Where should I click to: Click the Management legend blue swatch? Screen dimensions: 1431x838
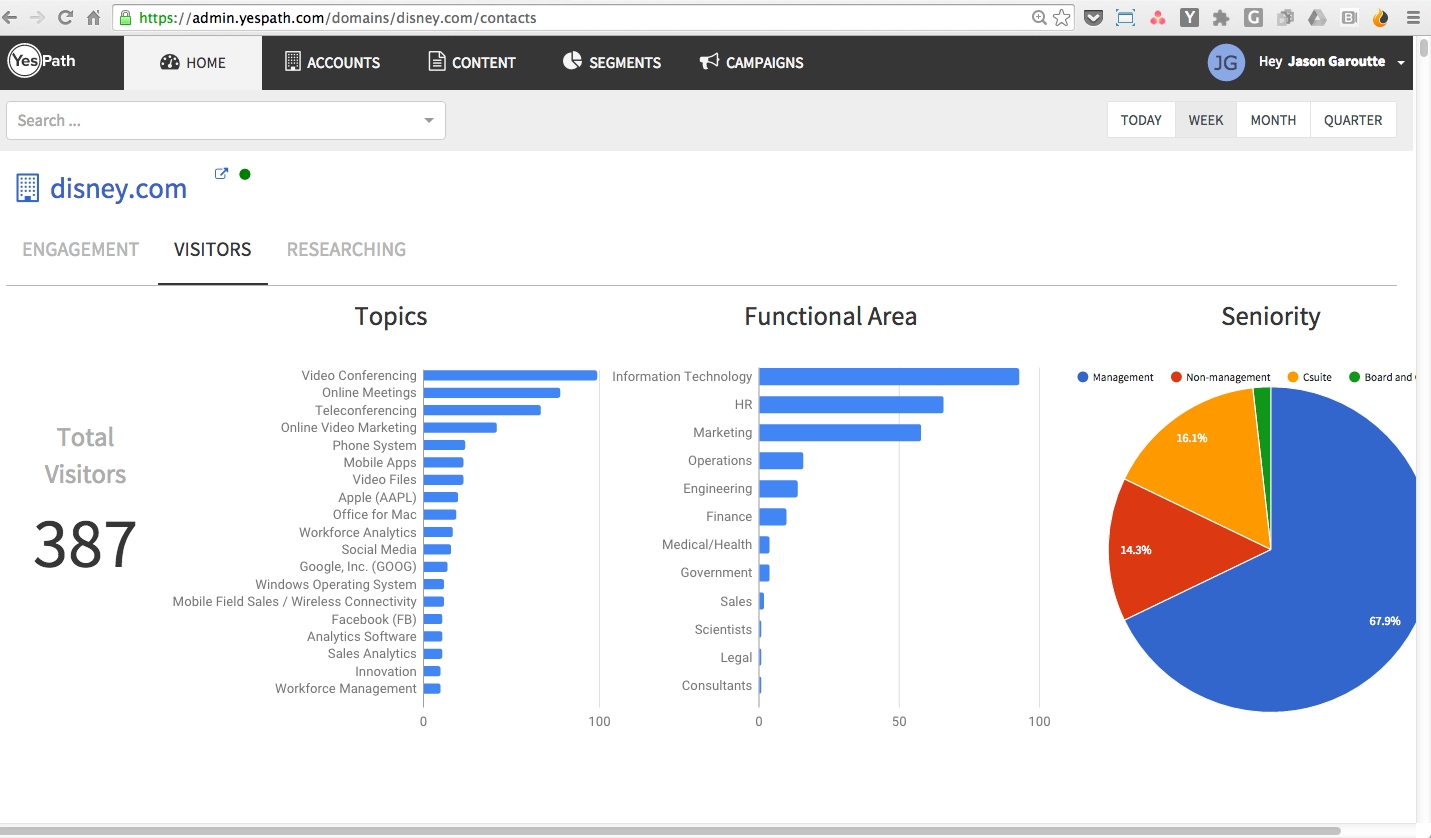(x=1083, y=377)
